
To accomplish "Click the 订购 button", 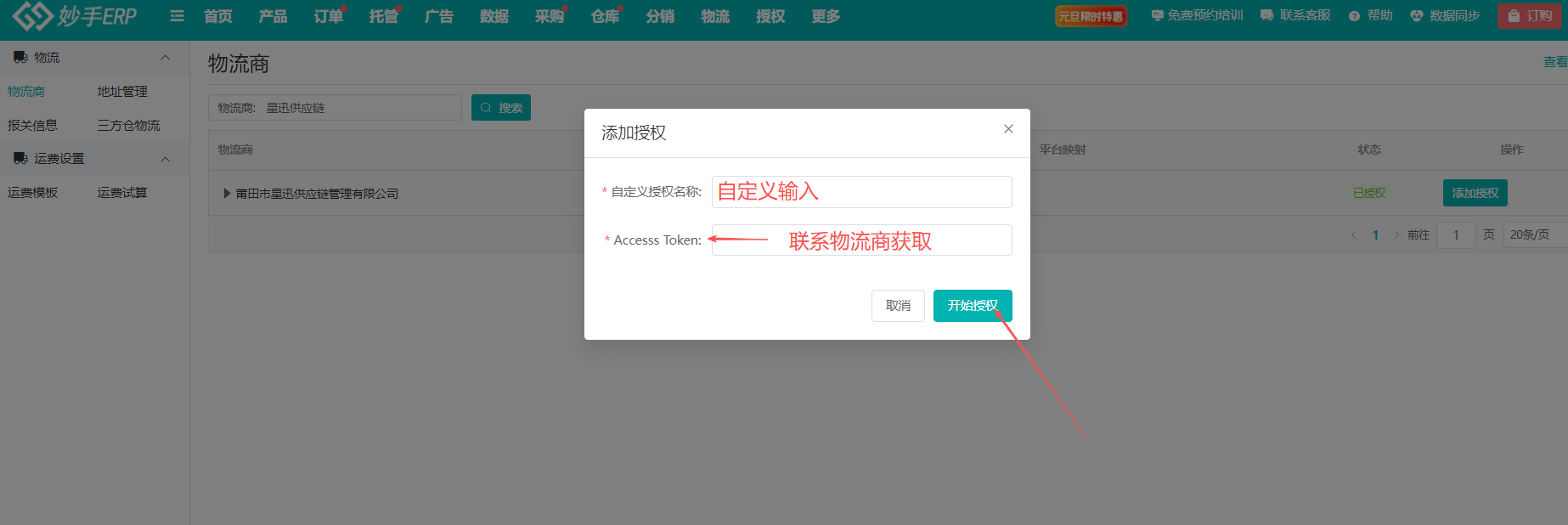I will [x=1530, y=16].
